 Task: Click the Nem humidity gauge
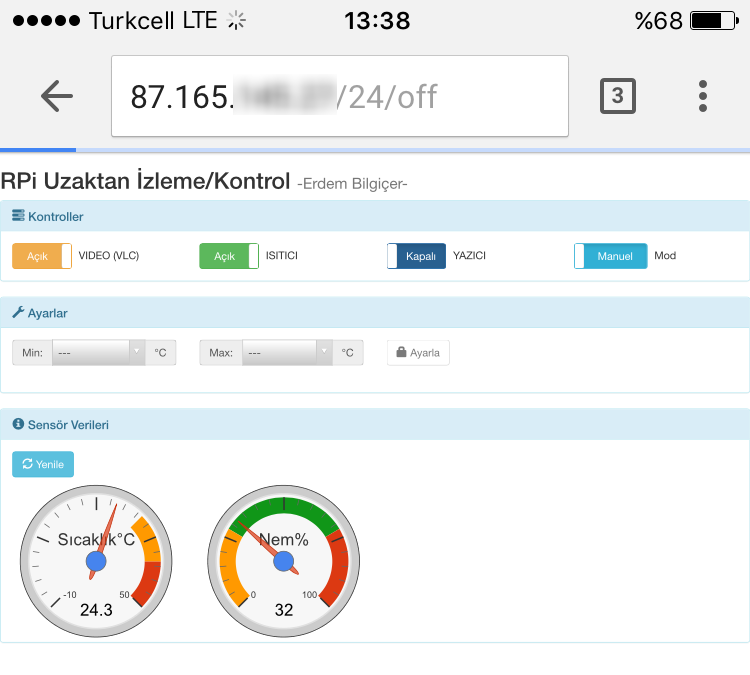[283, 554]
